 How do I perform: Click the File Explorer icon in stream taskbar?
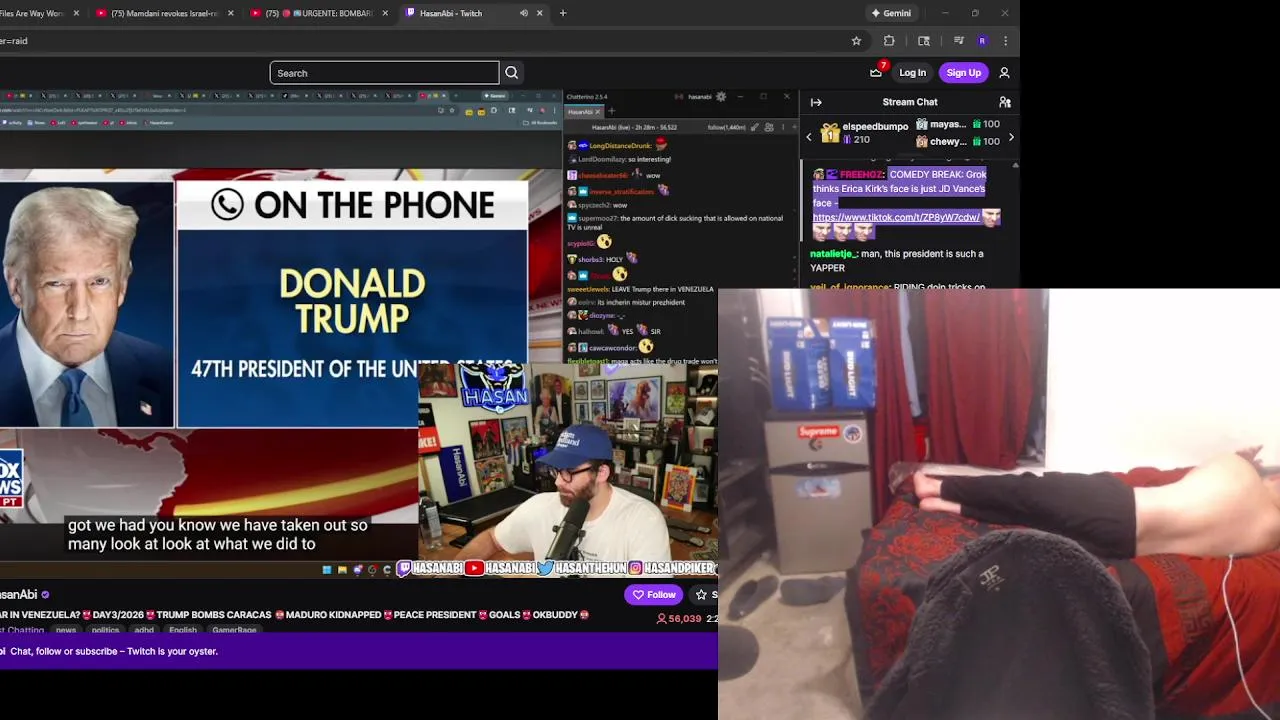click(342, 570)
